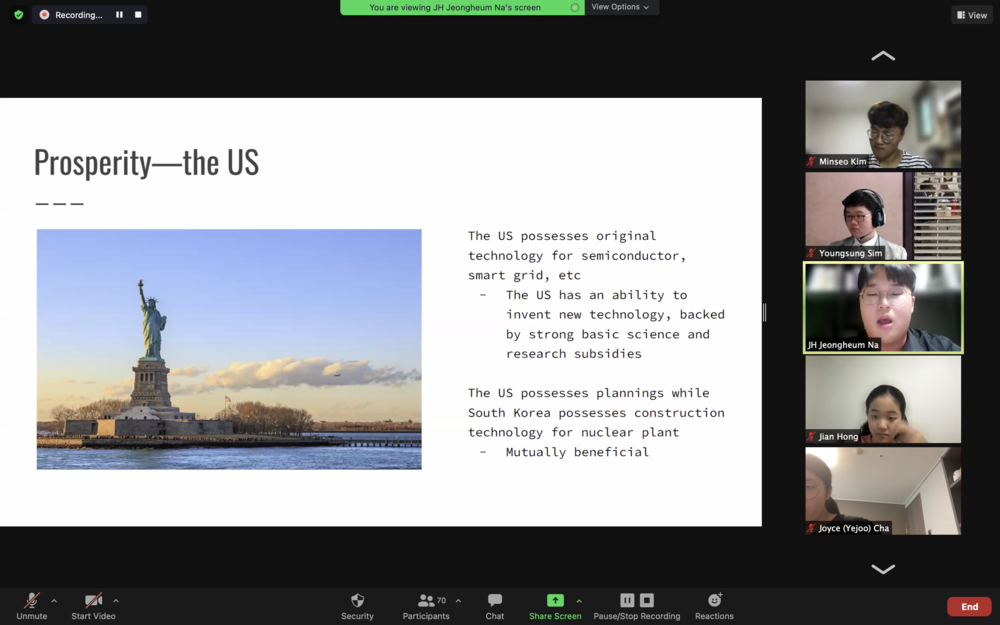Expand audio options arrow beside Unmute

[54, 601]
